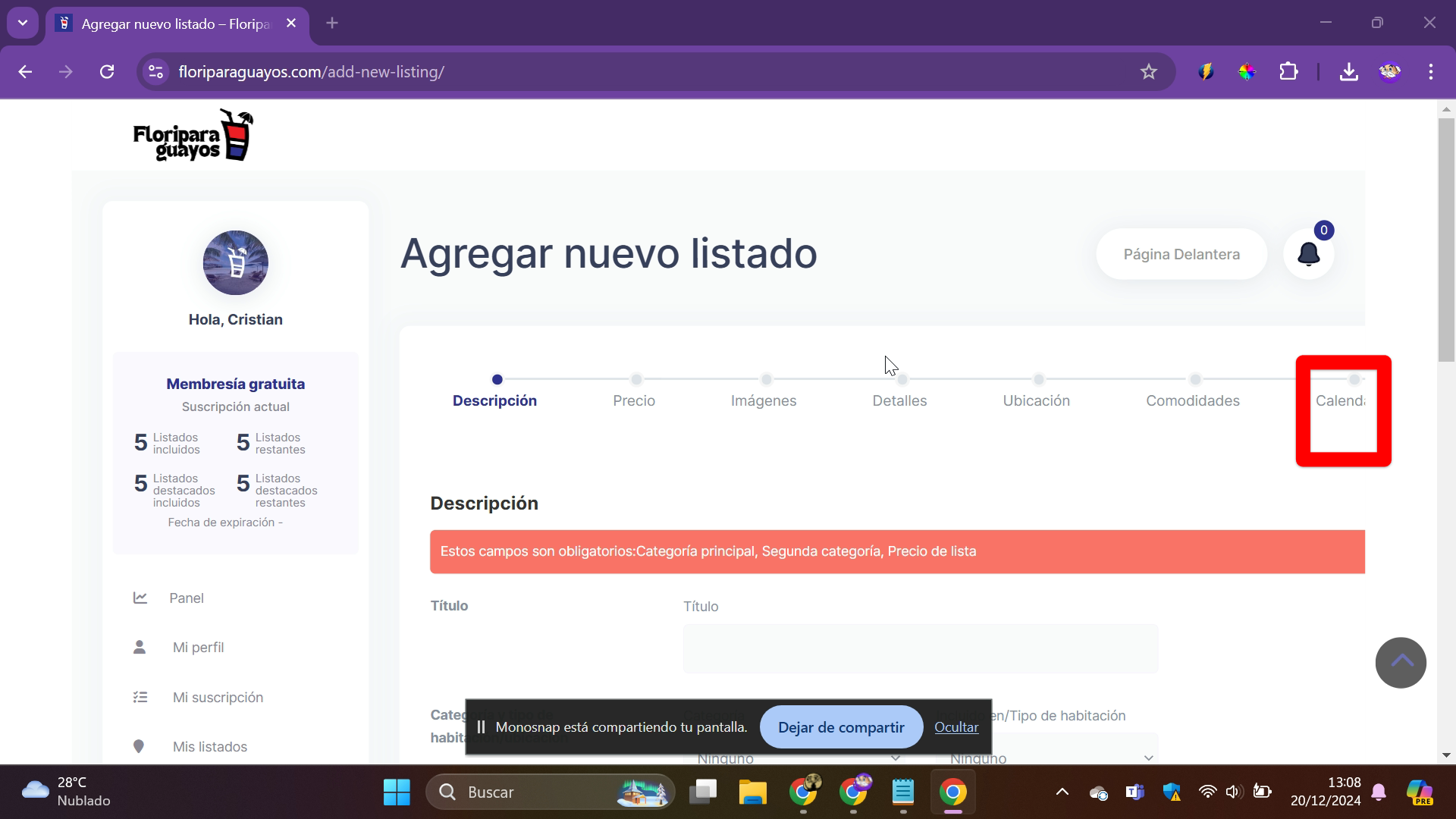Bookmark this page with star

coord(1148,72)
